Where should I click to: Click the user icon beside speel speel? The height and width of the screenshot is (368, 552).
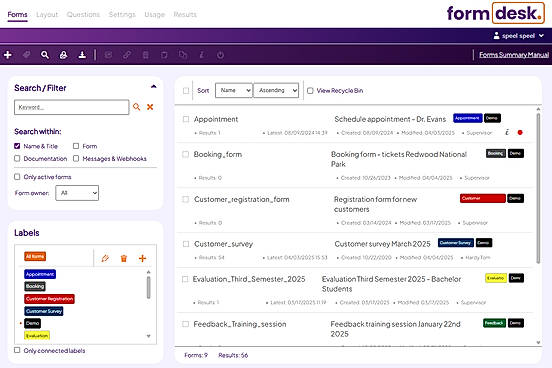[x=496, y=36]
